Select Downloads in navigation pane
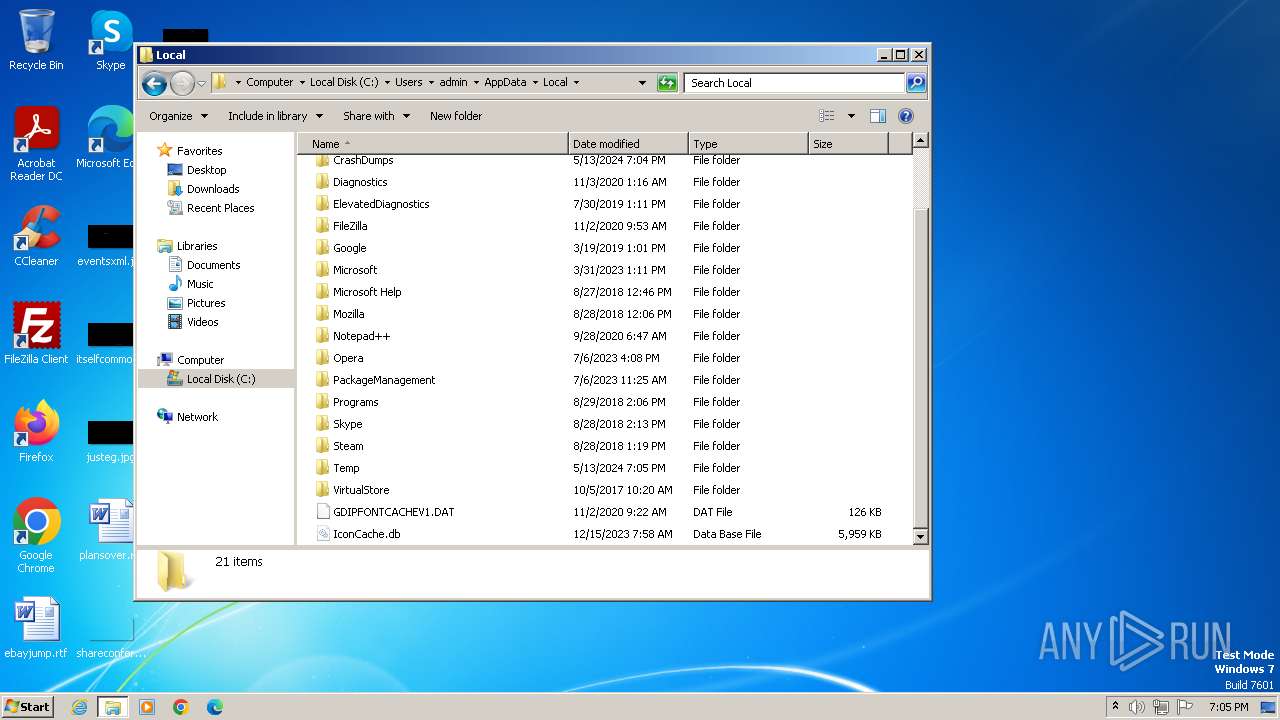 pyautogui.click(x=213, y=189)
